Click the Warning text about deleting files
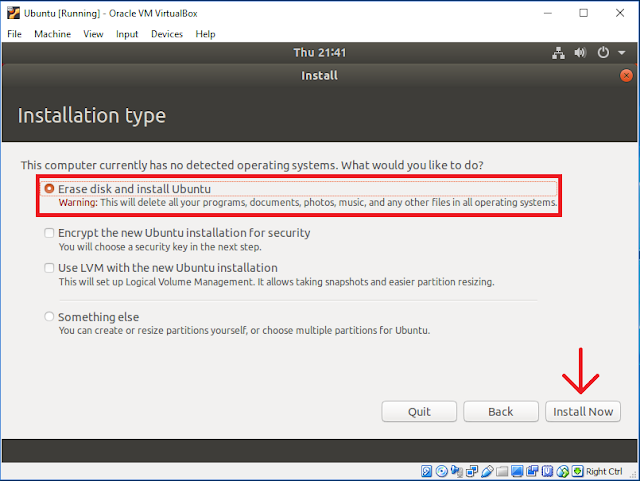640x481 pixels. pyautogui.click(x=308, y=203)
